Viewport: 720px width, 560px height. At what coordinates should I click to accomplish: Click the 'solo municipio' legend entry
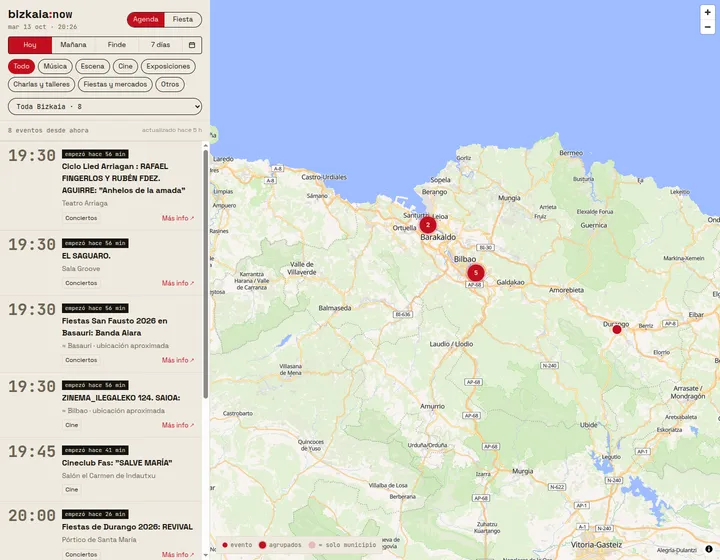(x=343, y=545)
